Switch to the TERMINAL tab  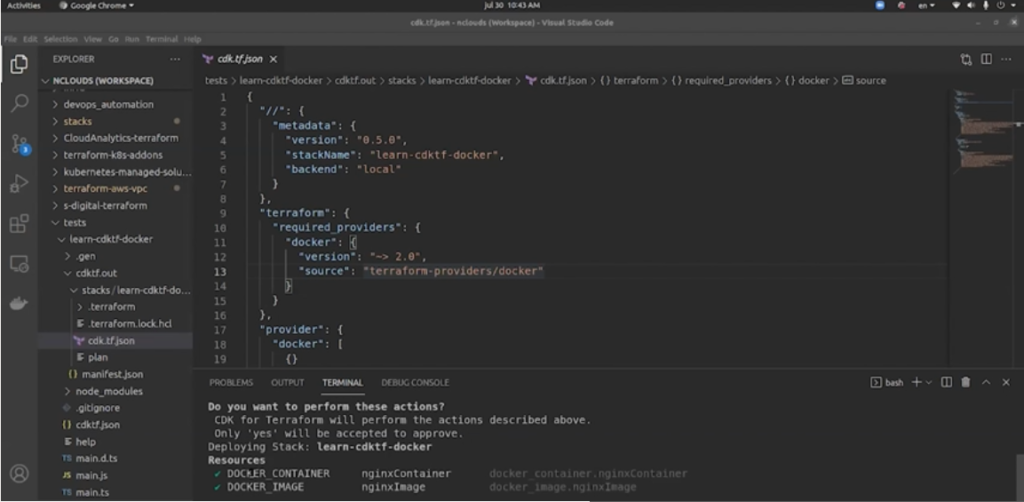point(342,383)
